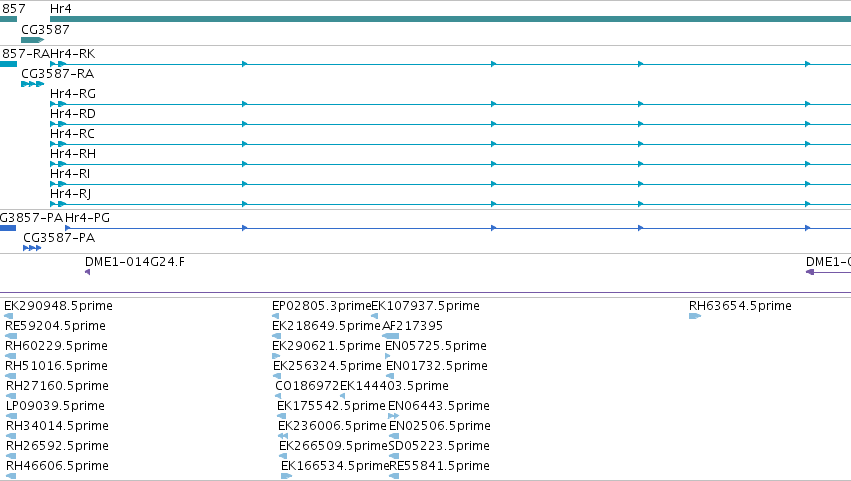Viewport: 851px width, 481px height.
Task: Click the EK290948.5prime EST label
Action: tap(59, 306)
